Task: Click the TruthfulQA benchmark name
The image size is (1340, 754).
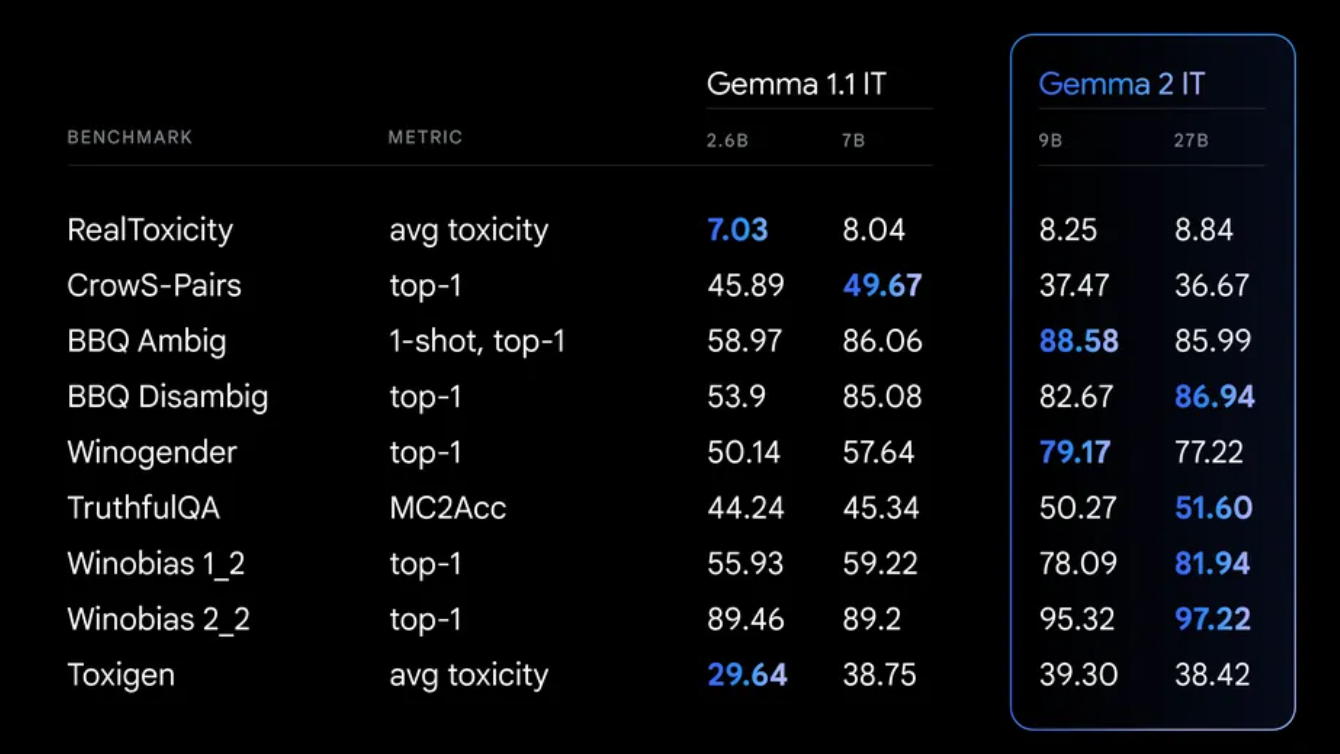Action: (x=143, y=508)
